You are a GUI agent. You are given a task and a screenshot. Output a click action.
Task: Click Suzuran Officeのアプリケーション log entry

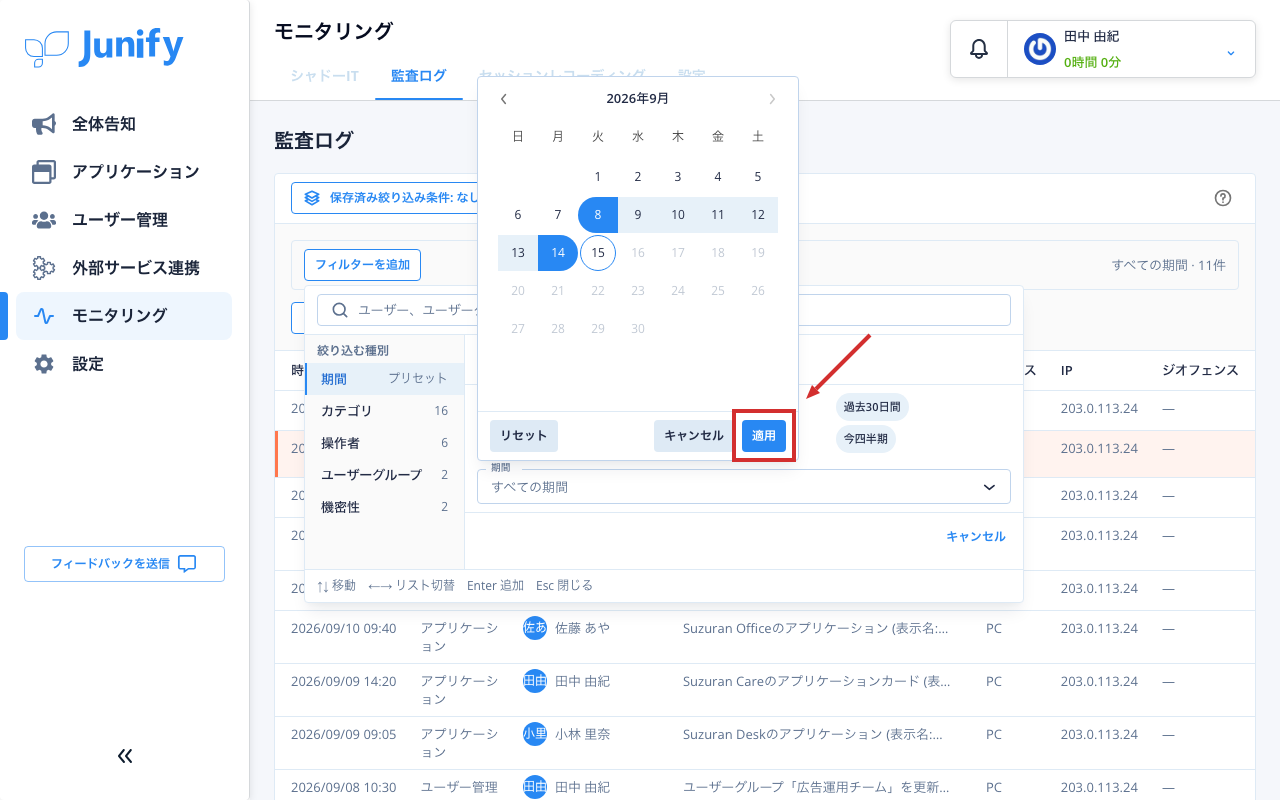815,628
